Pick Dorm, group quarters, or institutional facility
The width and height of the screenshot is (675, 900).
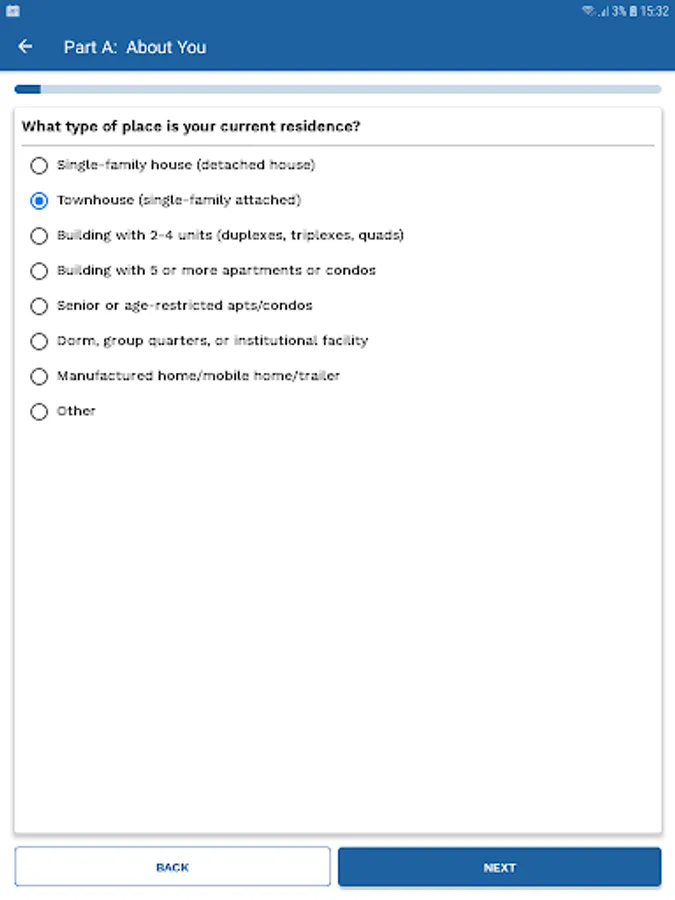[x=39, y=341]
